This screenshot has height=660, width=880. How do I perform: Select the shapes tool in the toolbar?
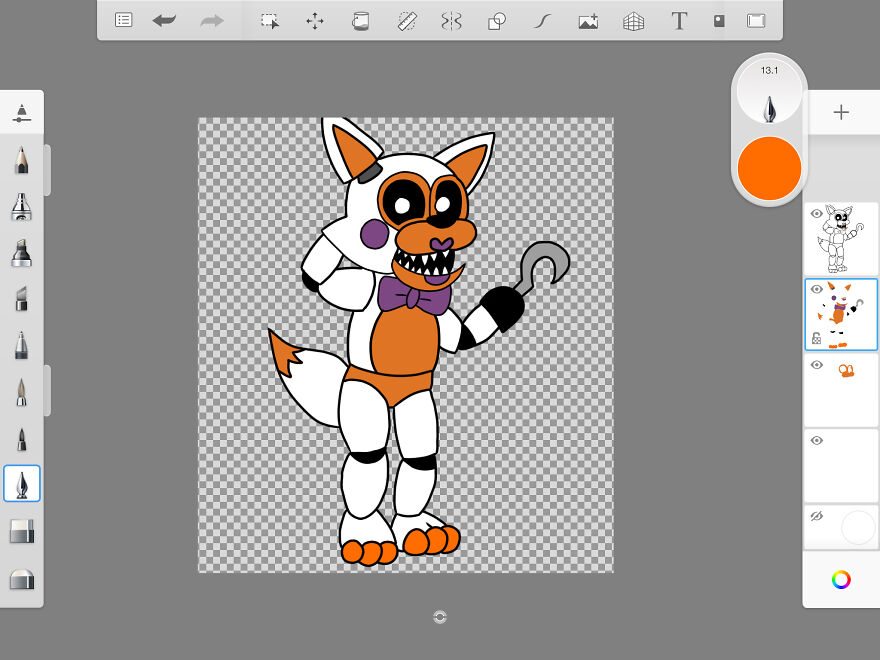tap(496, 19)
